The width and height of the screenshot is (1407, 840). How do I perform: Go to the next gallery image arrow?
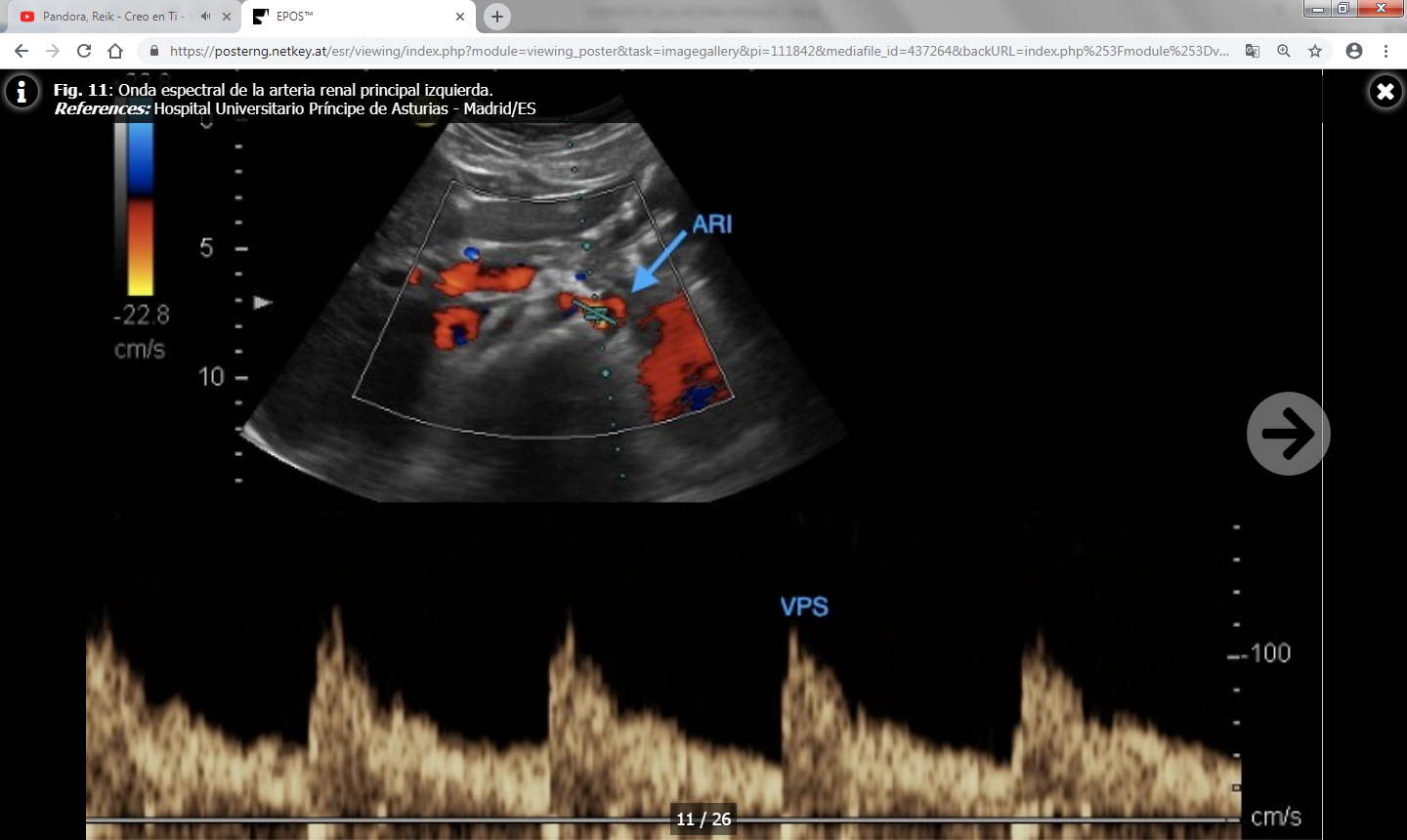click(x=1288, y=434)
